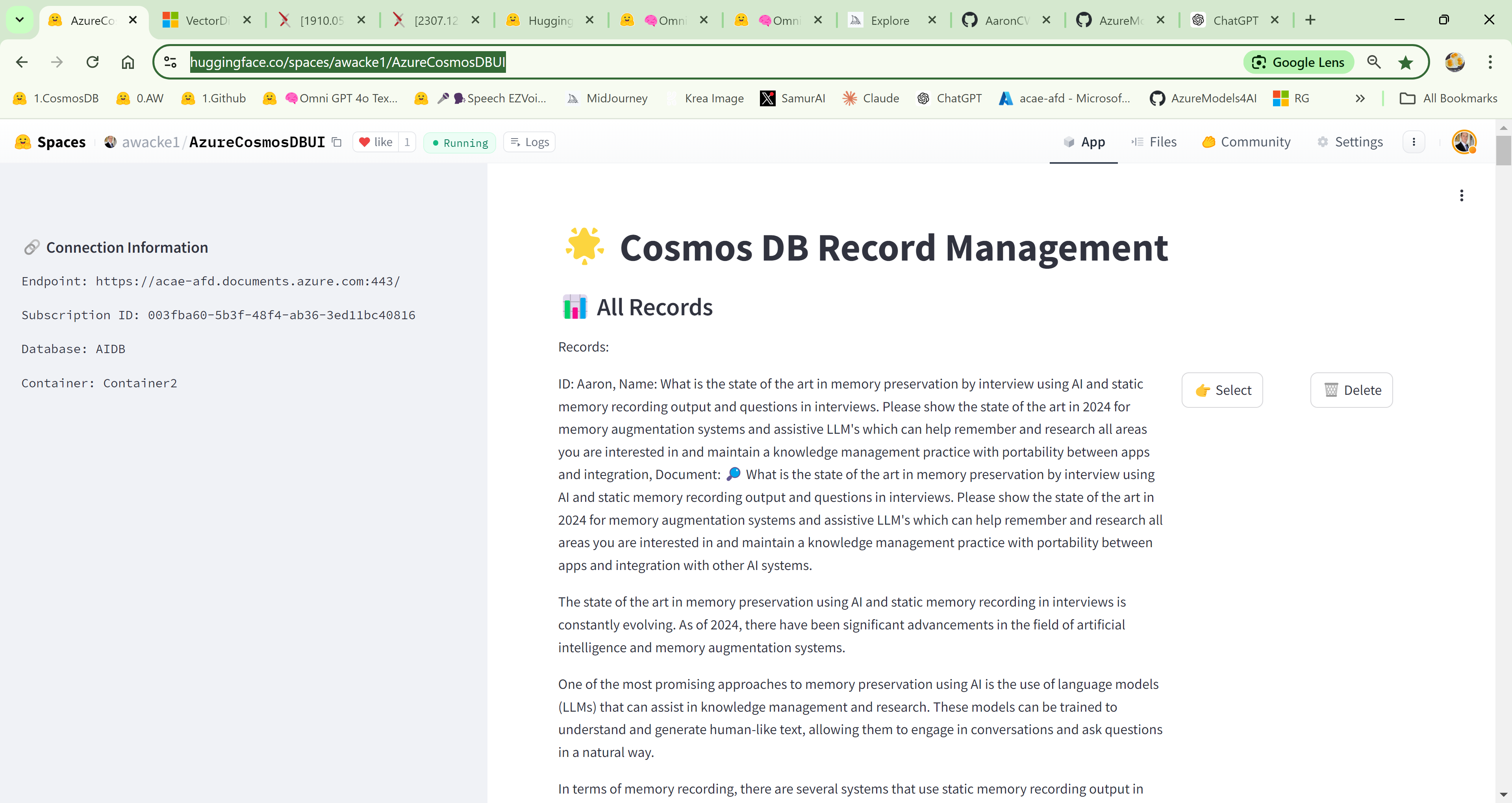This screenshot has width=1512, height=803.
Task: Delete the Aaron record
Action: 1351,390
